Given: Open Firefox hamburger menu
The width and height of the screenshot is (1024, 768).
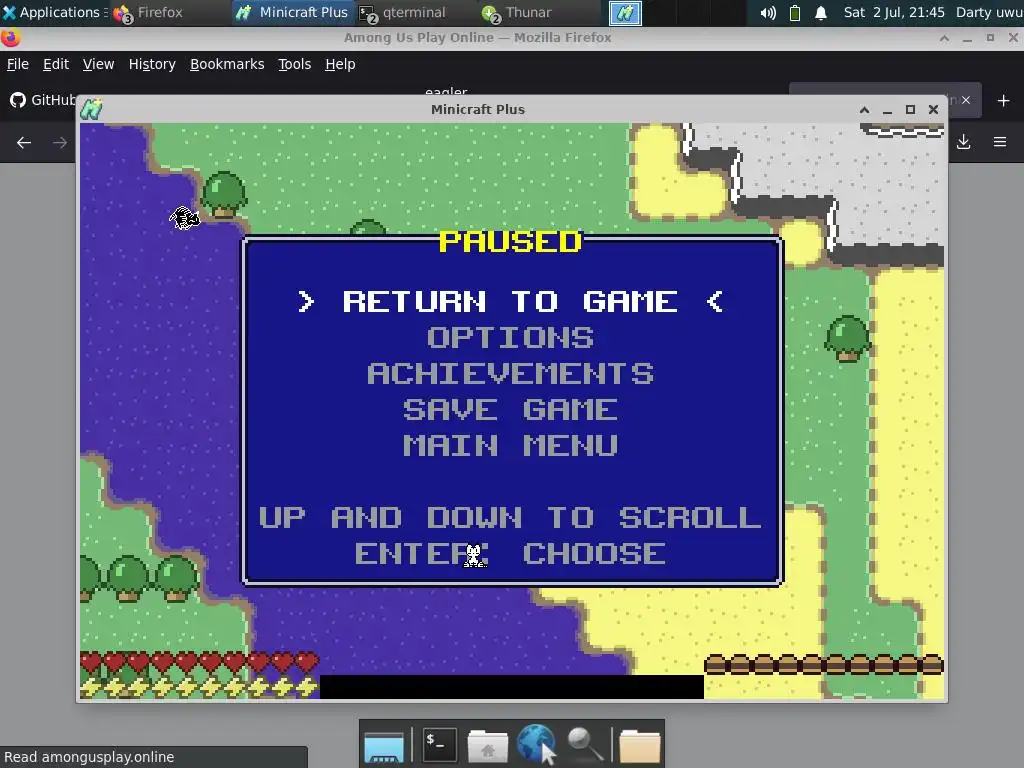Looking at the screenshot, I should coord(1000,142).
